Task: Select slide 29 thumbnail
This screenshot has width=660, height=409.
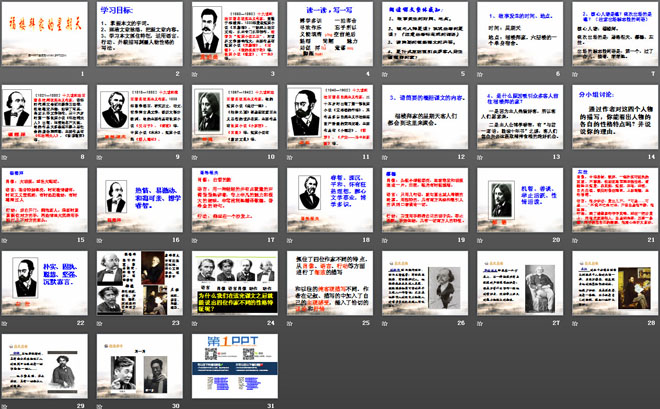Action: pyautogui.click(x=45, y=367)
